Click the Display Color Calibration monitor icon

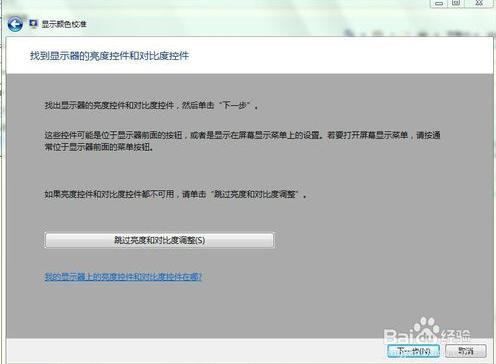(x=33, y=24)
